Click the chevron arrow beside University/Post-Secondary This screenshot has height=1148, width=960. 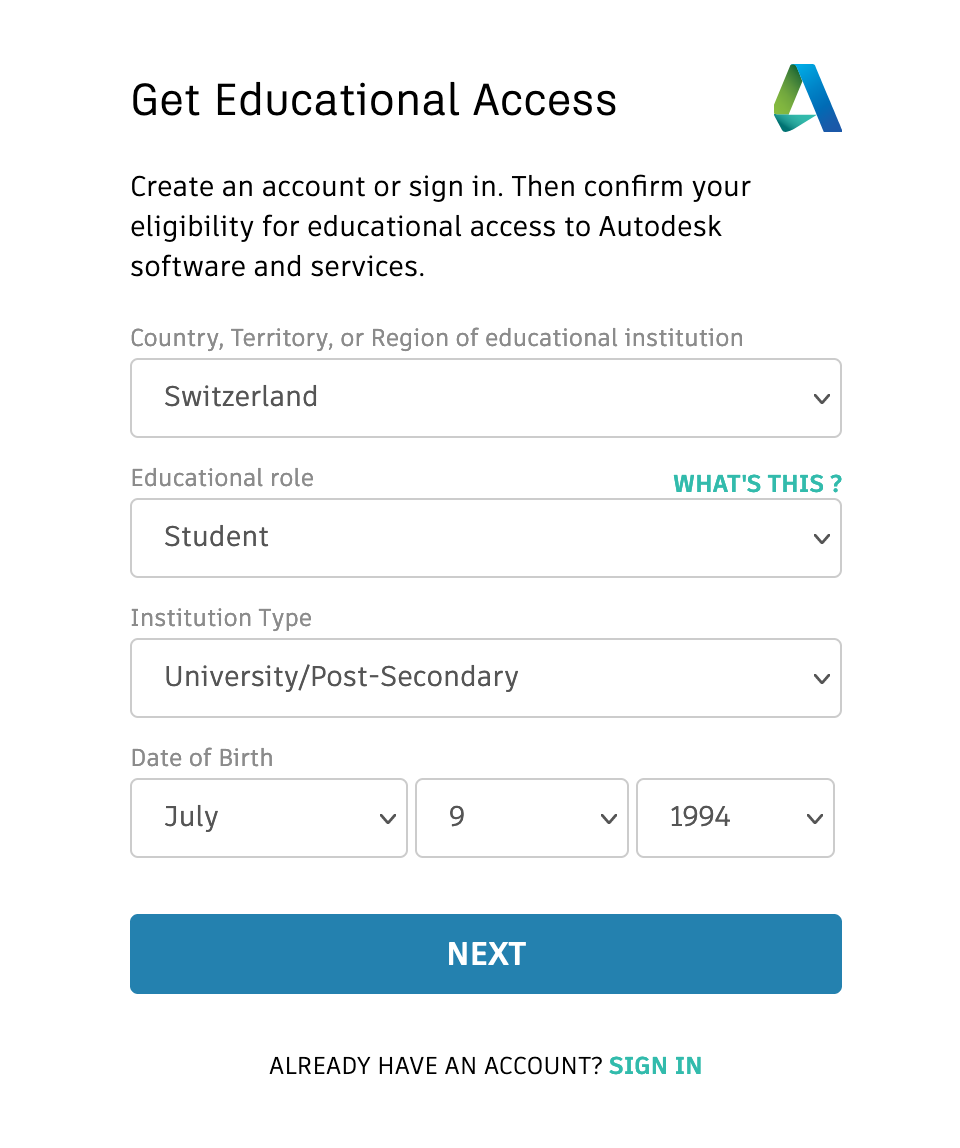coord(821,678)
